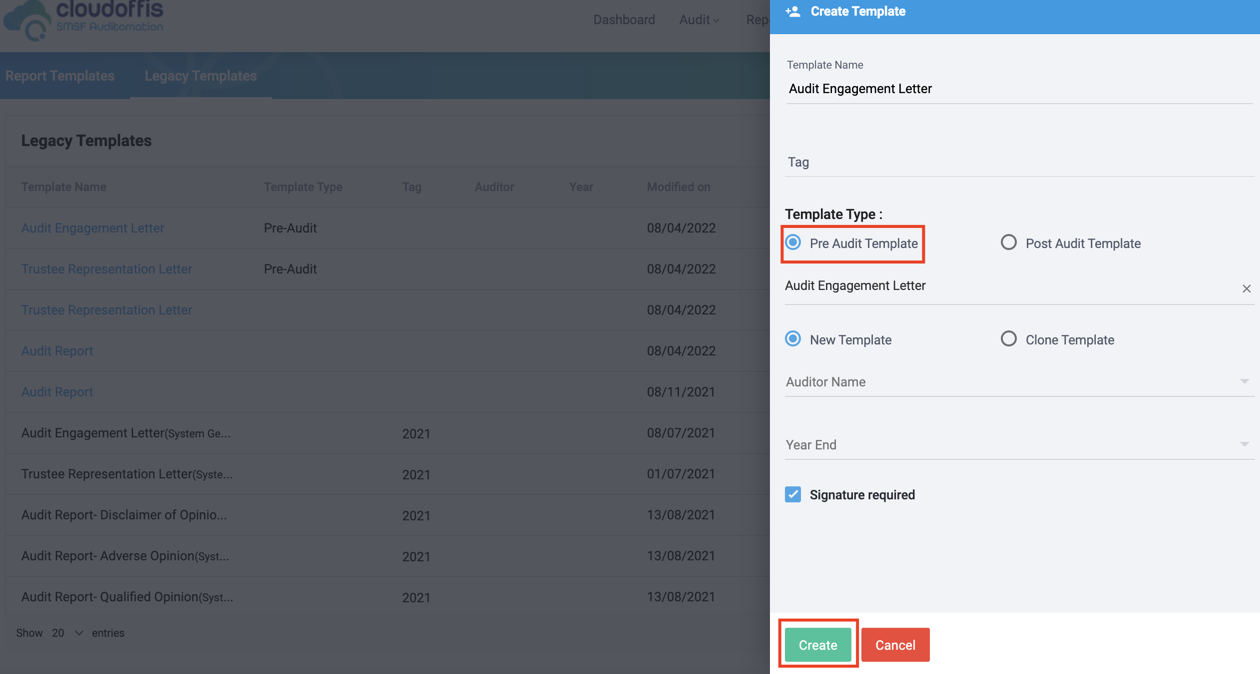This screenshot has width=1260, height=674.
Task: Open the Audit Report template from the list
Action: (x=57, y=350)
